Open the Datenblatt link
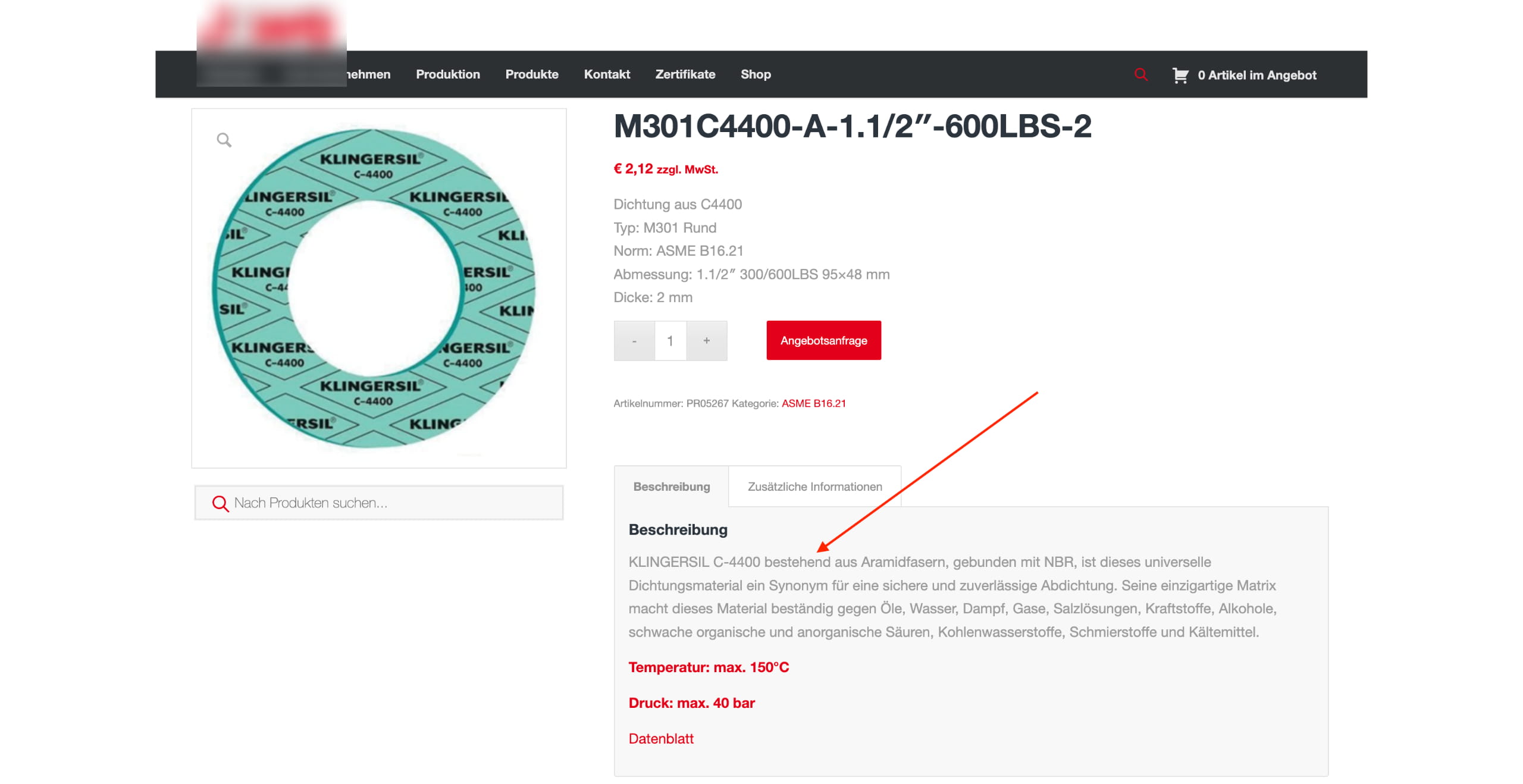Viewport: 1523px width, 784px height. pos(661,739)
